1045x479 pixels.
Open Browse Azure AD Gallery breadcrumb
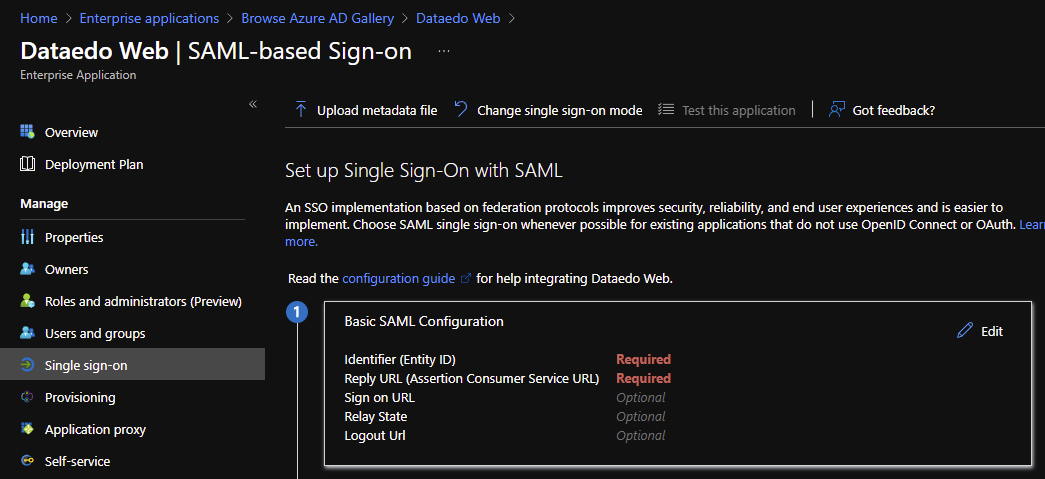(317, 18)
